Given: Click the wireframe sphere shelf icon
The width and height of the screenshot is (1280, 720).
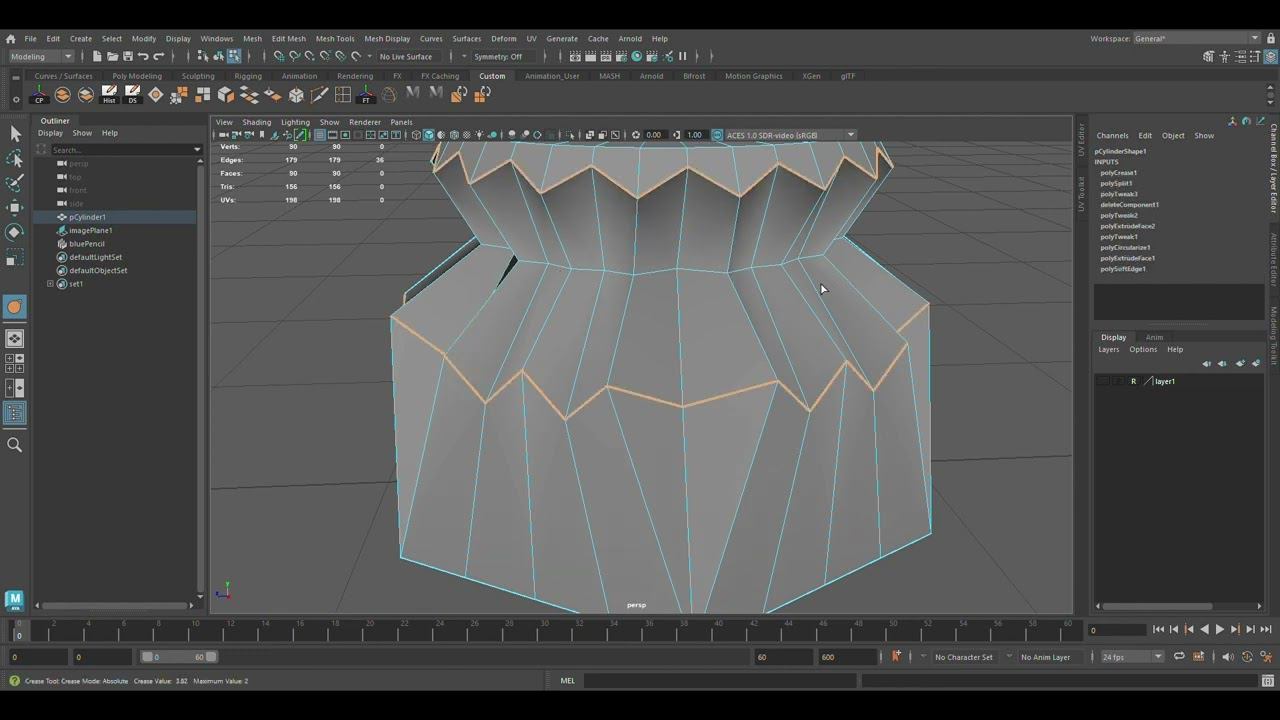Looking at the screenshot, I should pos(389,94).
